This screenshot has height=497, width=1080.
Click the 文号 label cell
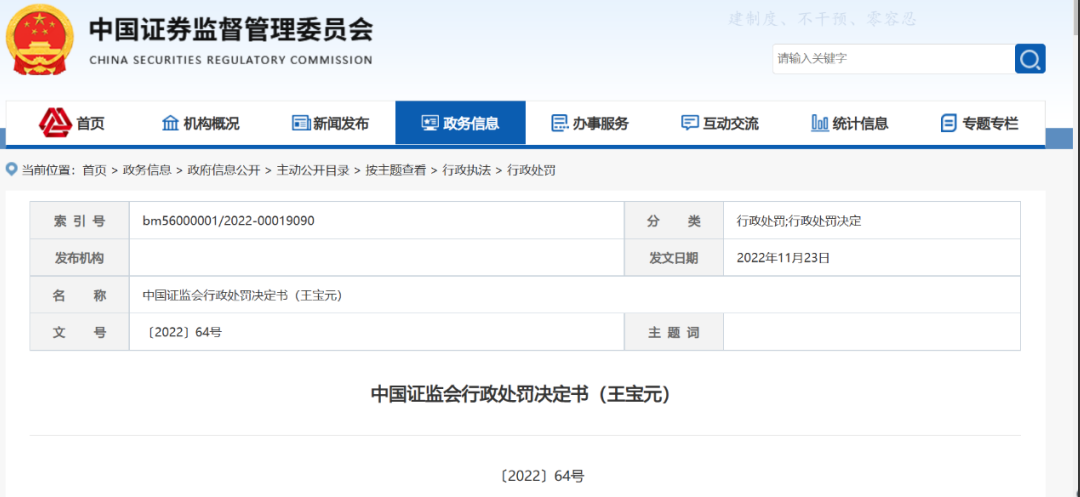(x=79, y=332)
